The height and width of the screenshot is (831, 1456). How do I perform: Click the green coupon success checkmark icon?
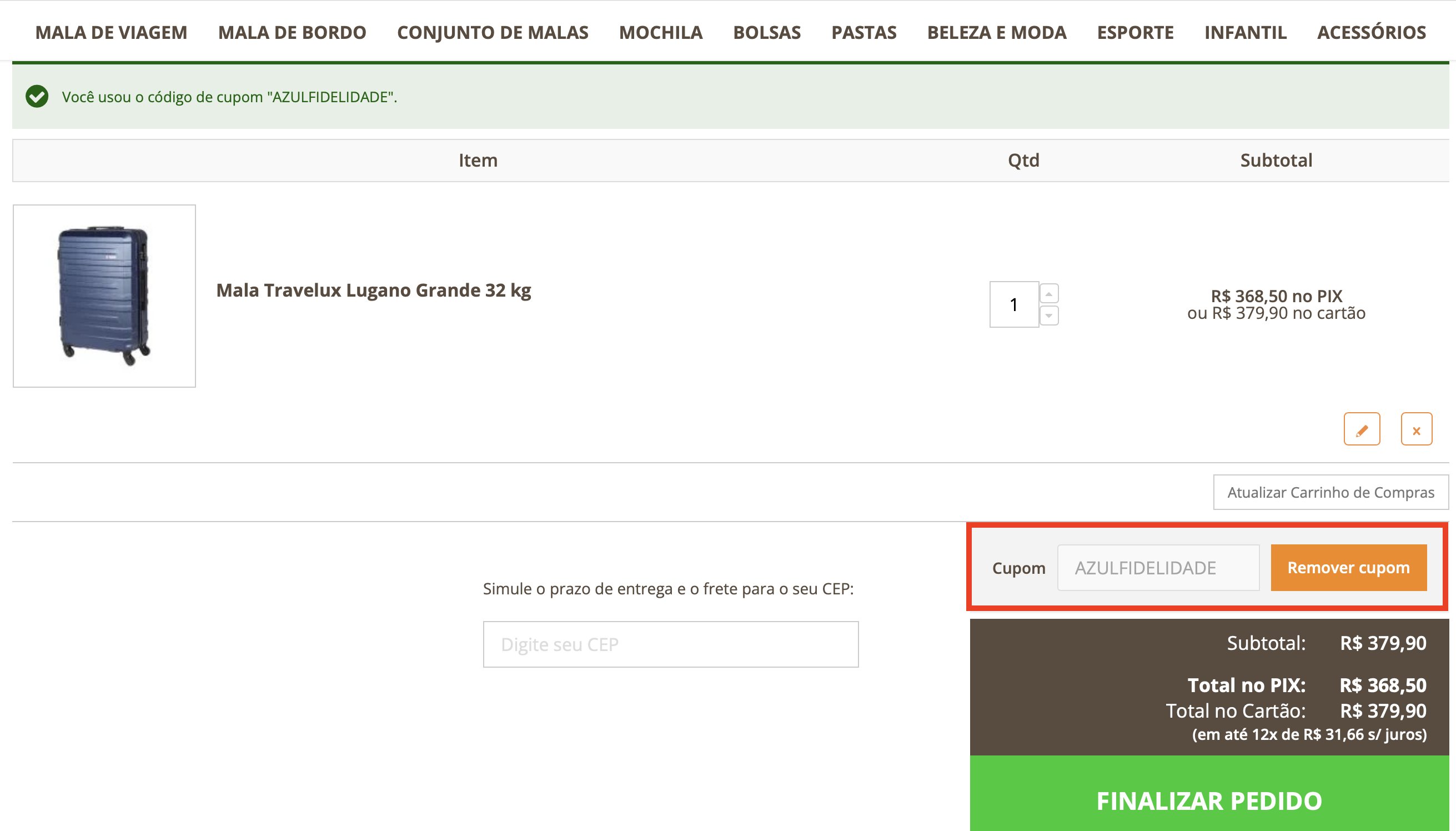pos(37,97)
